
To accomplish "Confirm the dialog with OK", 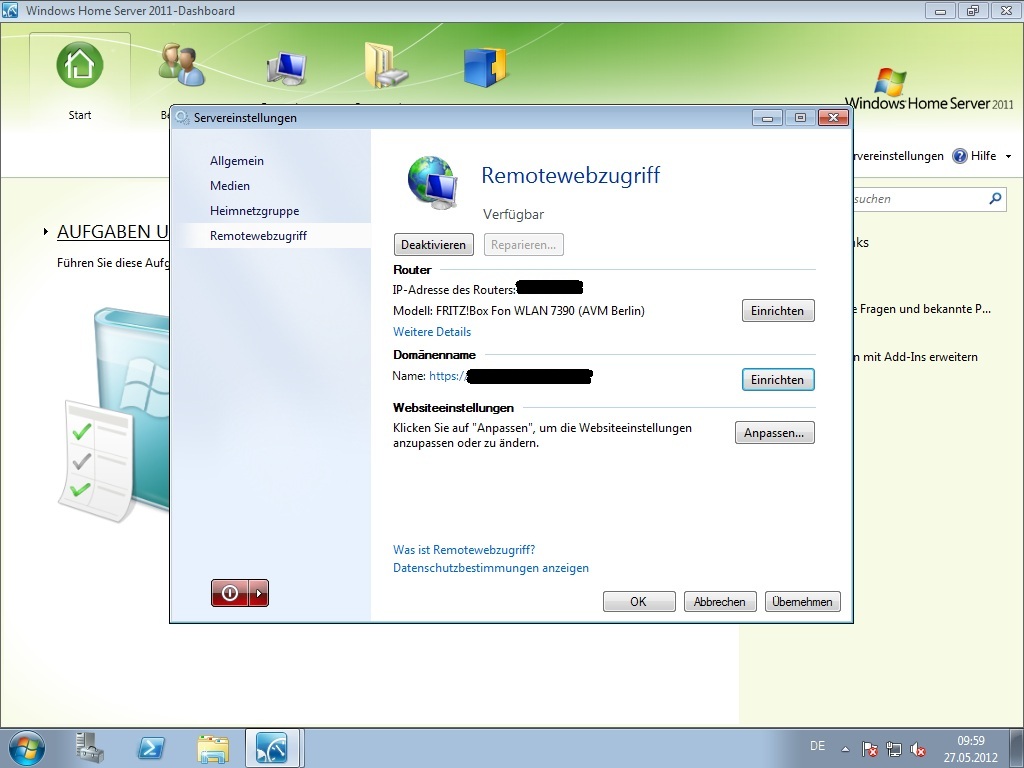I will 639,601.
